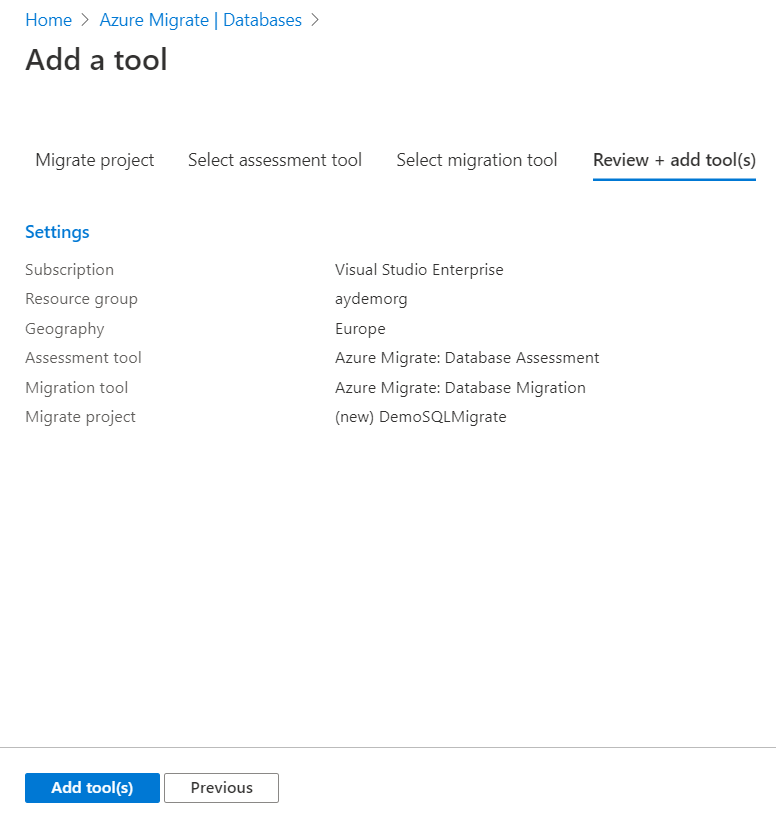
Task: Open the Select assessment tool tab
Action: tap(275, 160)
